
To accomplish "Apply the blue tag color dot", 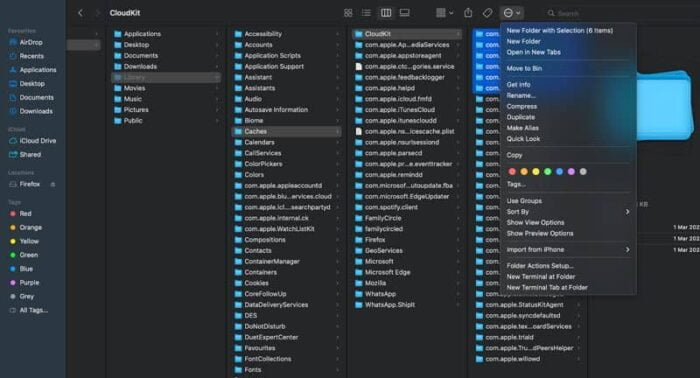I will [559, 172].
